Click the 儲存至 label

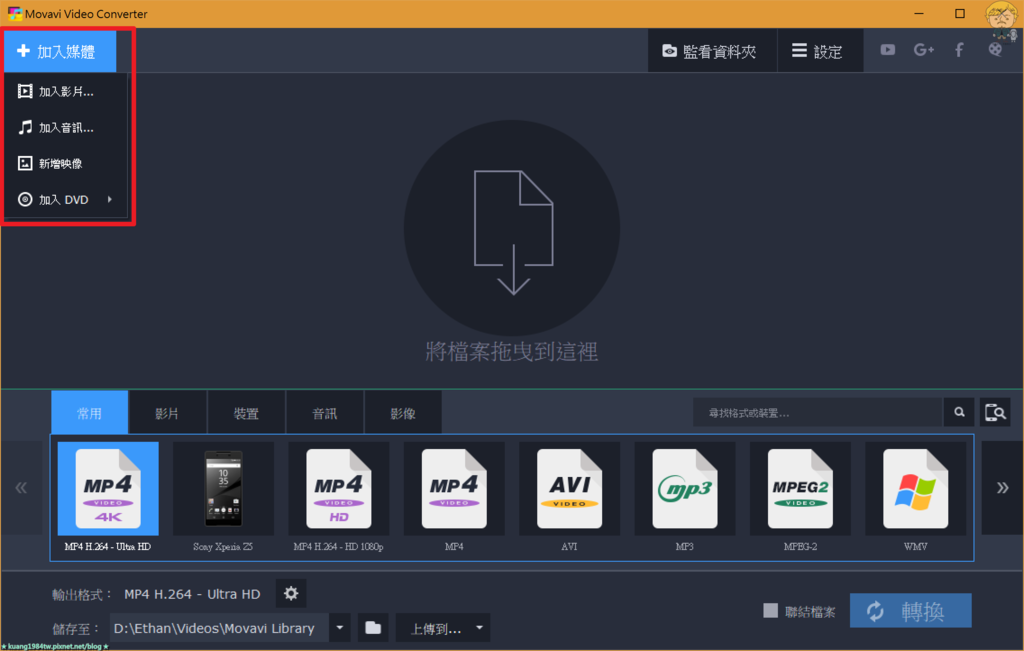75,629
